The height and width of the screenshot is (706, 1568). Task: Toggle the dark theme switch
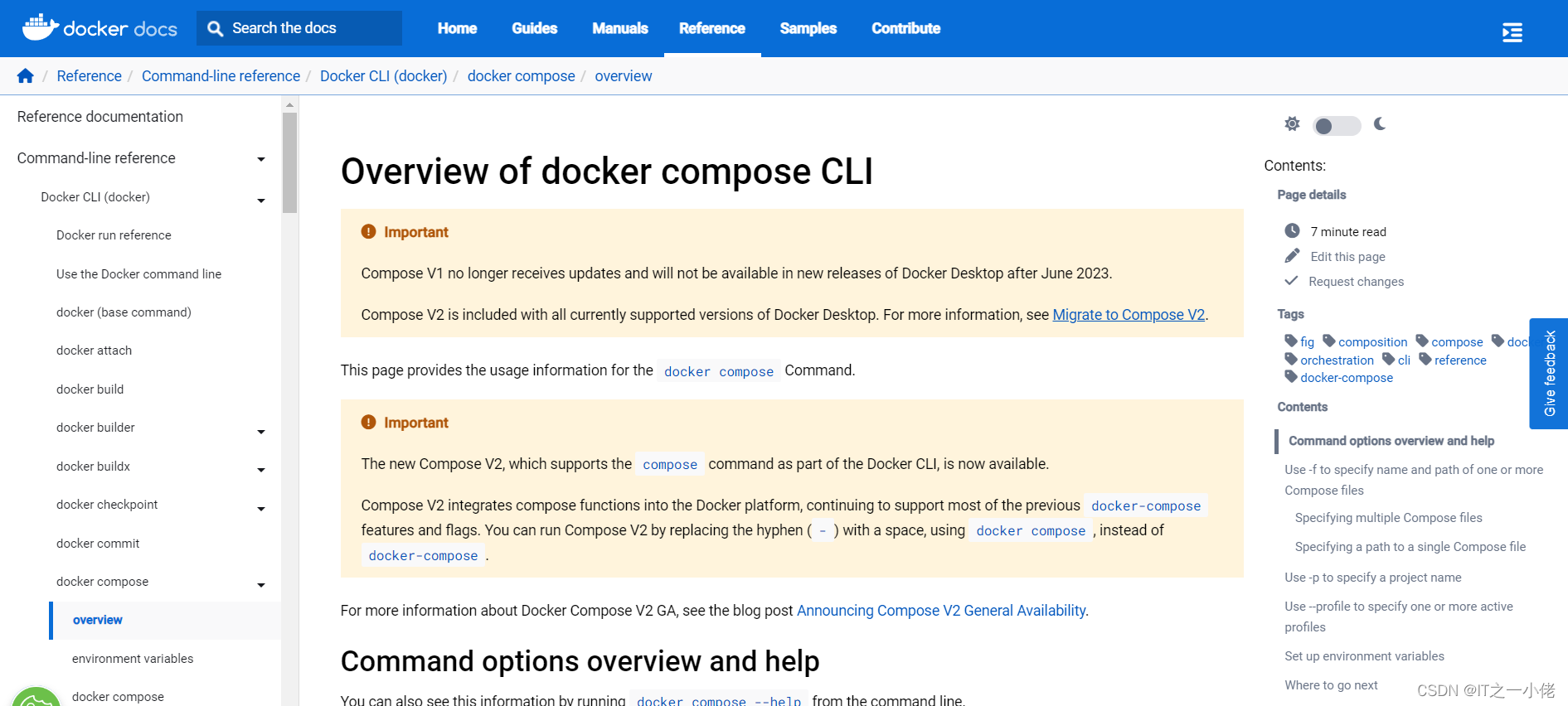(x=1337, y=126)
